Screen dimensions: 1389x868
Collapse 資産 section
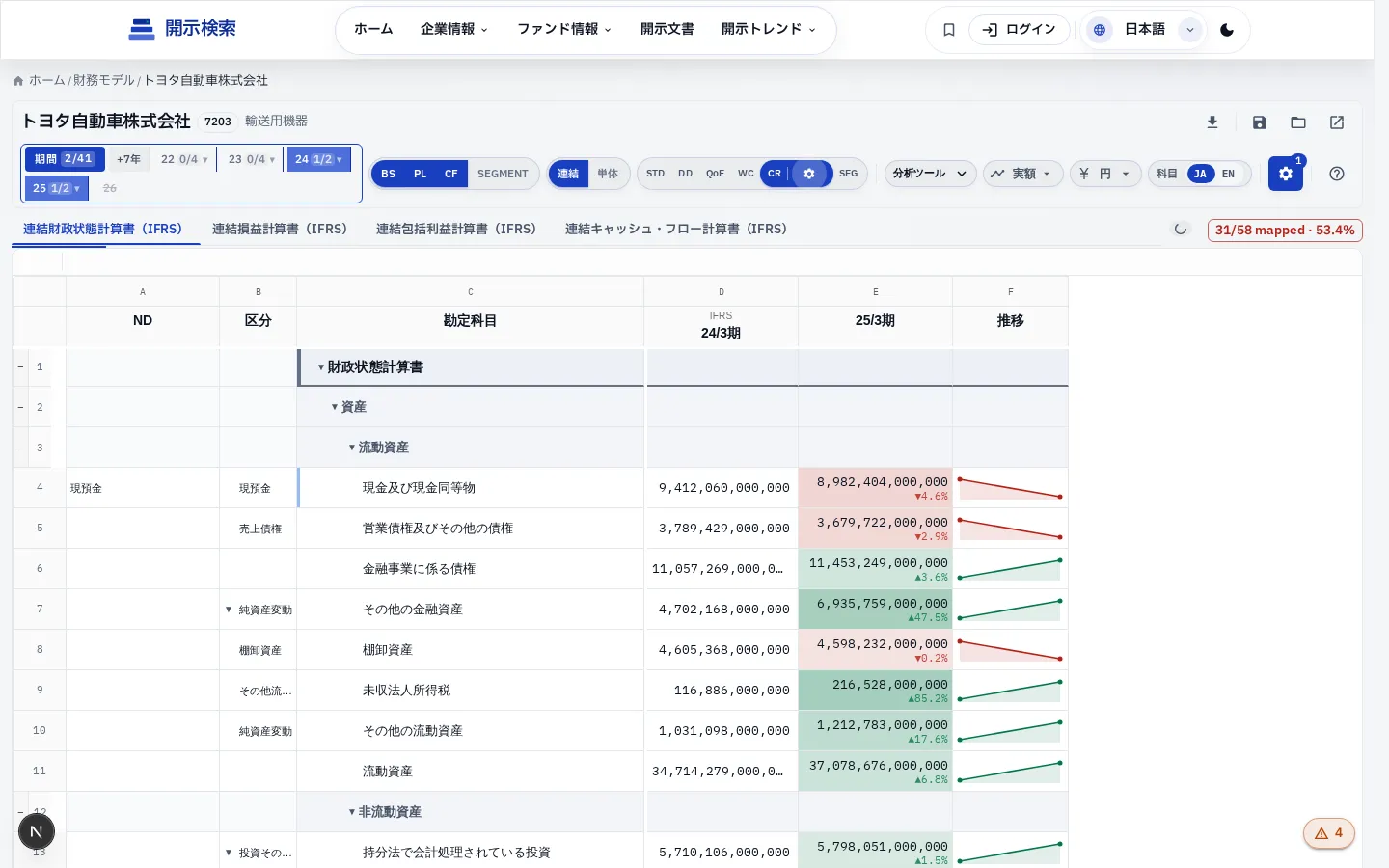tap(335, 408)
